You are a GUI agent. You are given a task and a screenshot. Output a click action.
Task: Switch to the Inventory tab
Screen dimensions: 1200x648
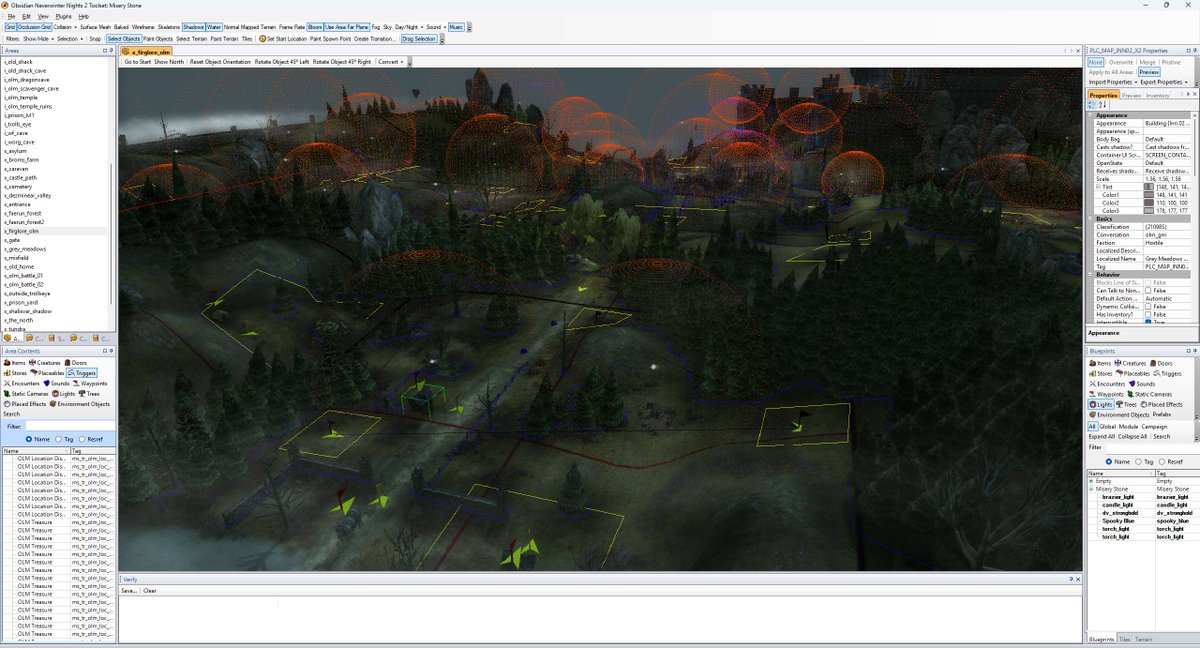(1158, 96)
